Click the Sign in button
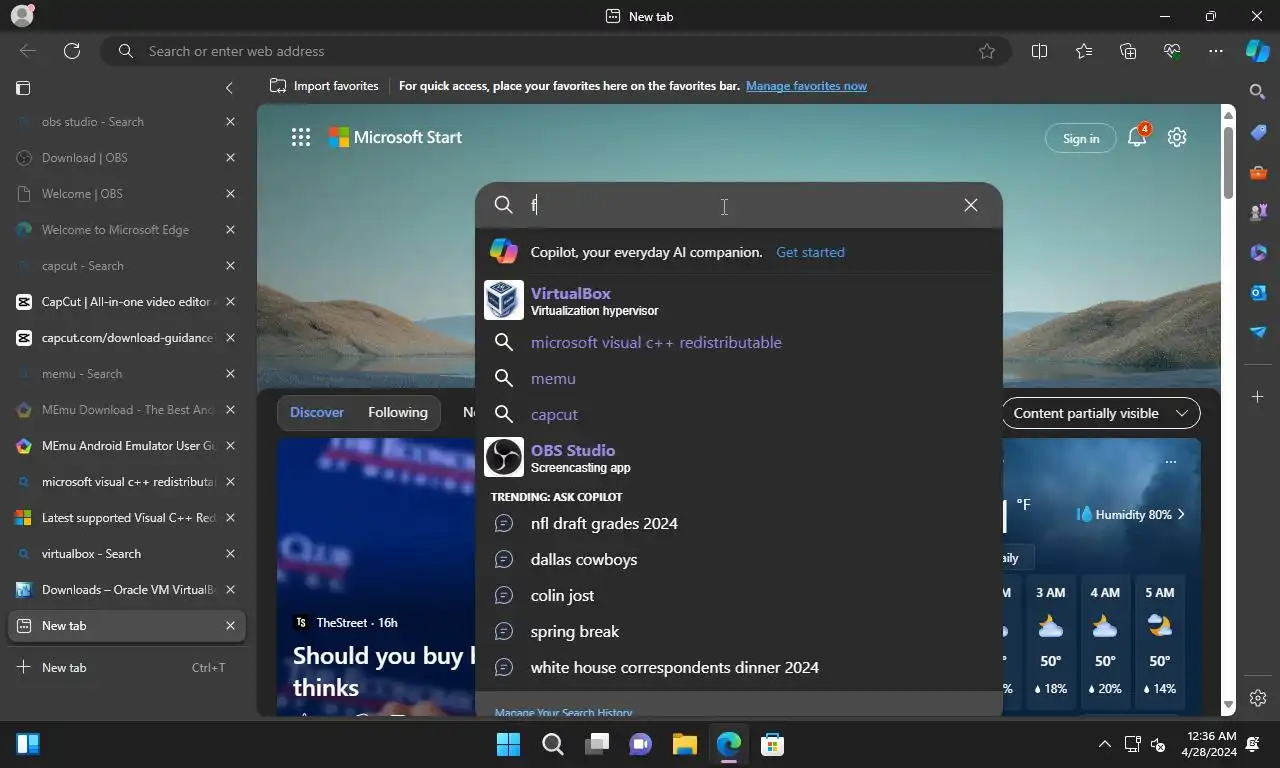The height and width of the screenshot is (768, 1280). pos(1081,138)
